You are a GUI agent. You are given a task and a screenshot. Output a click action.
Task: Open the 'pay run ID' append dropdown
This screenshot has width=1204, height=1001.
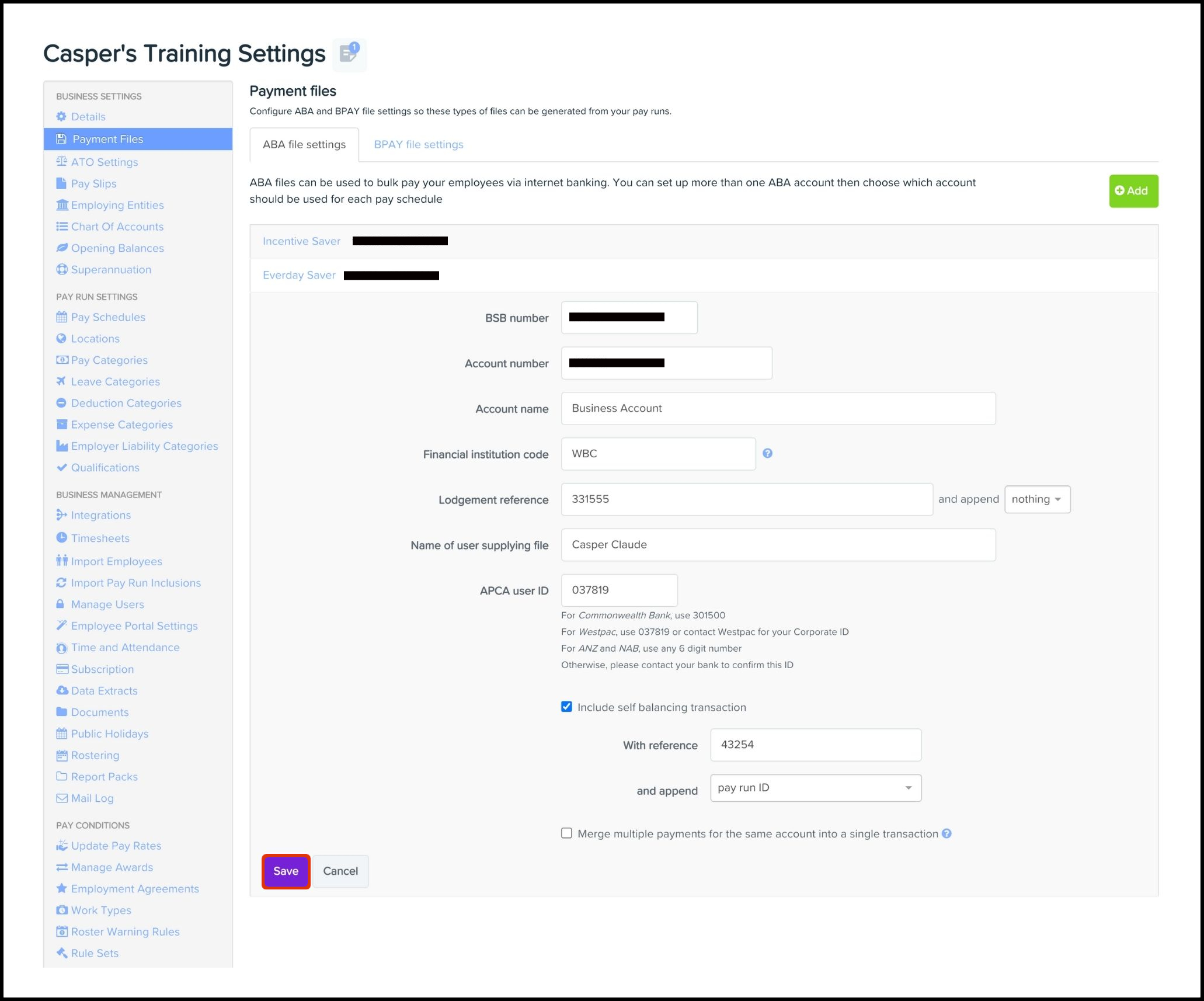pyautogui.click(x=815, y=788)
